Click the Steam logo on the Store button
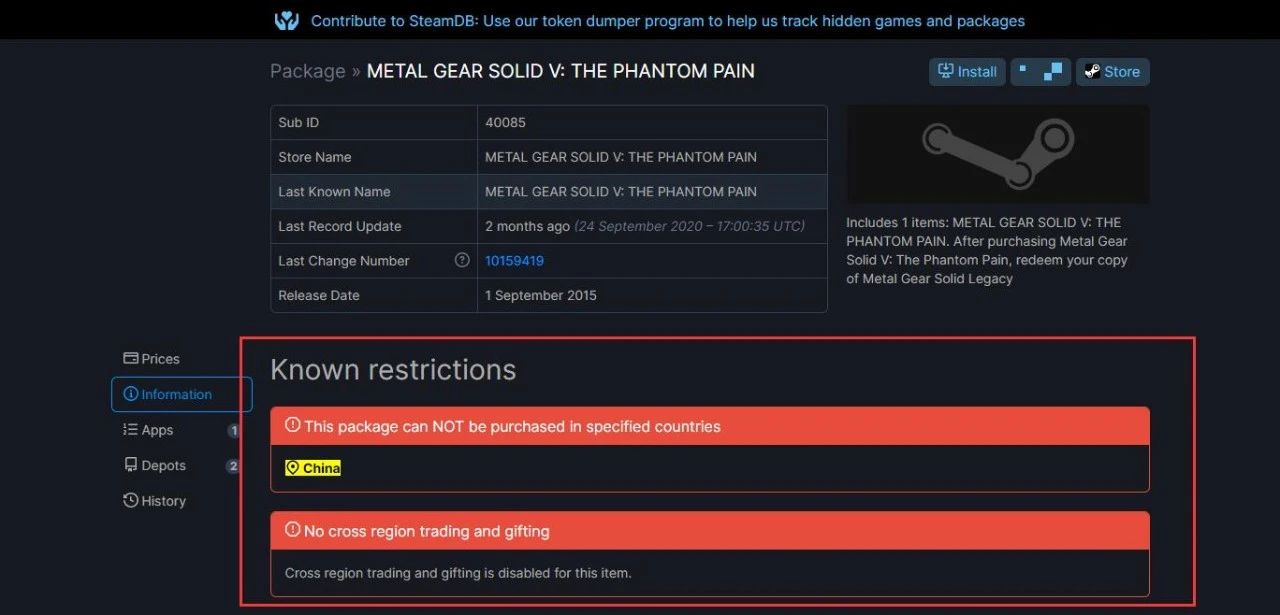The height and width of the screenshot is (615, 1280). 1092,71
